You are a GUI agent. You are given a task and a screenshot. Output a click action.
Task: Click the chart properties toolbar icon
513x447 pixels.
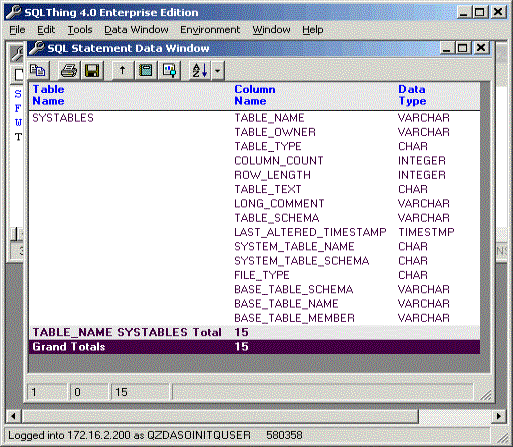pos(169,71)
